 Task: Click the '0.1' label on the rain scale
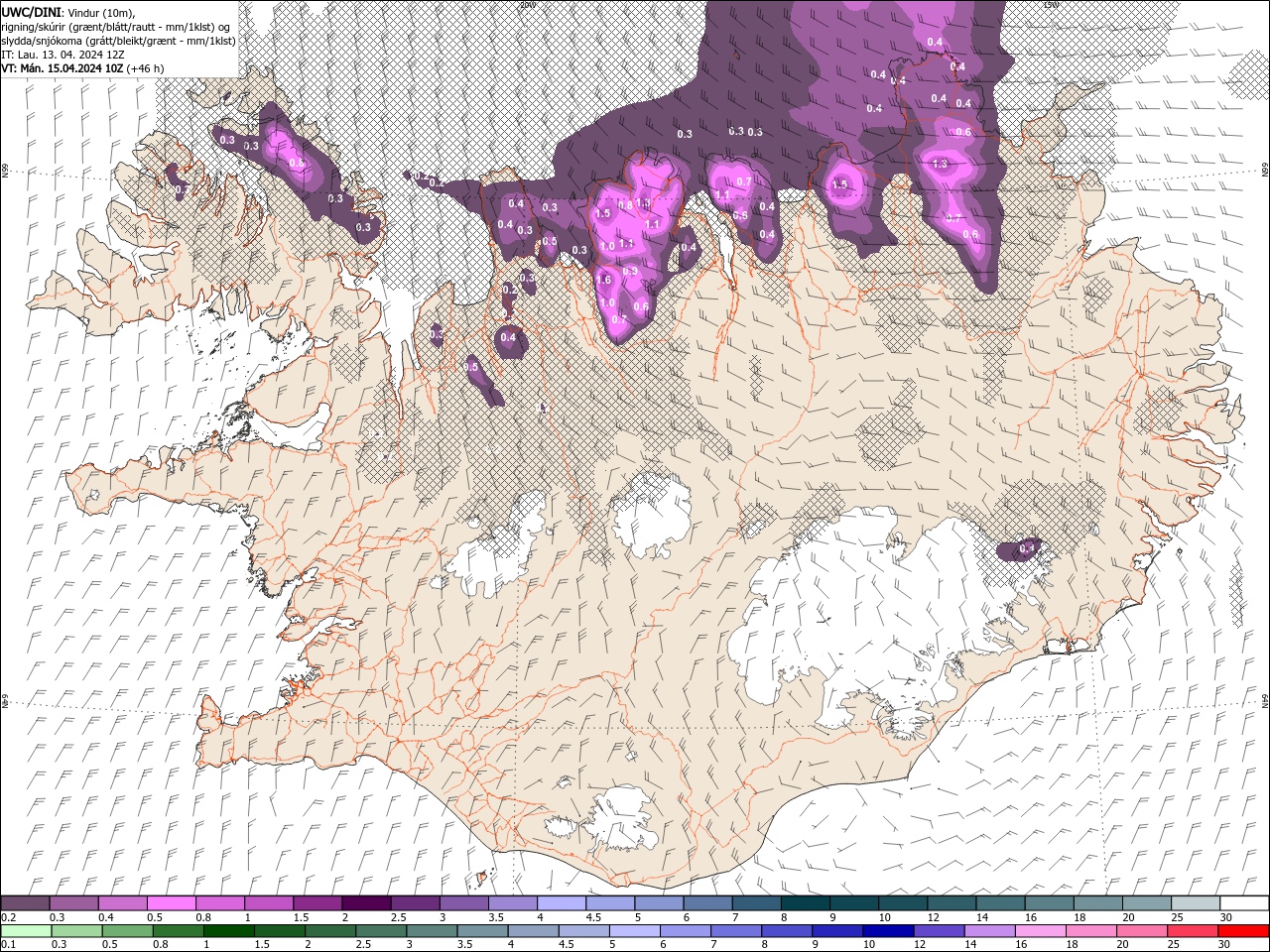tap(8, 945)
